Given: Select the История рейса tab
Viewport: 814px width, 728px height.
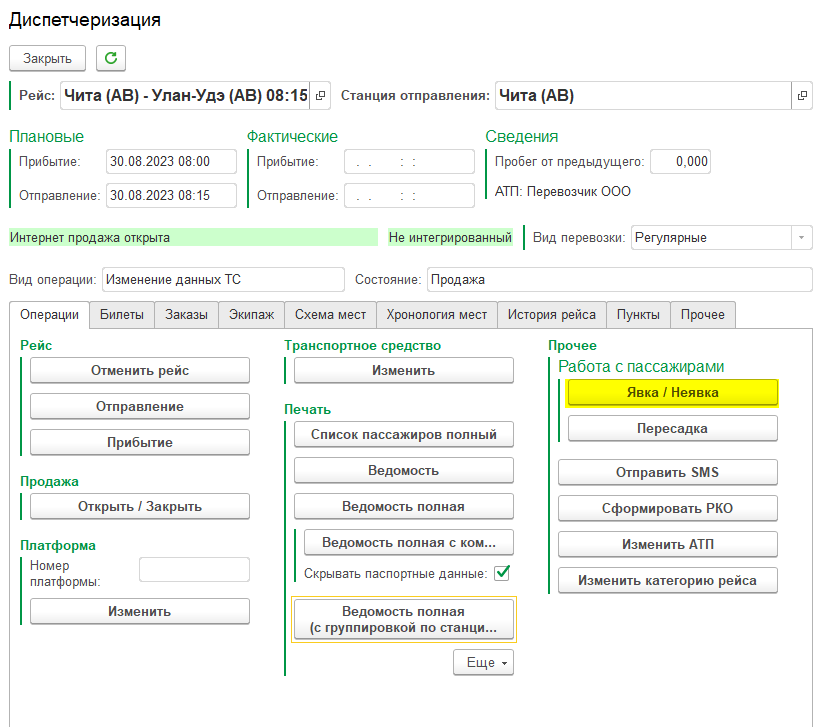Looking at the screenshot, I should pyautogui.click(x=551, y=314).
